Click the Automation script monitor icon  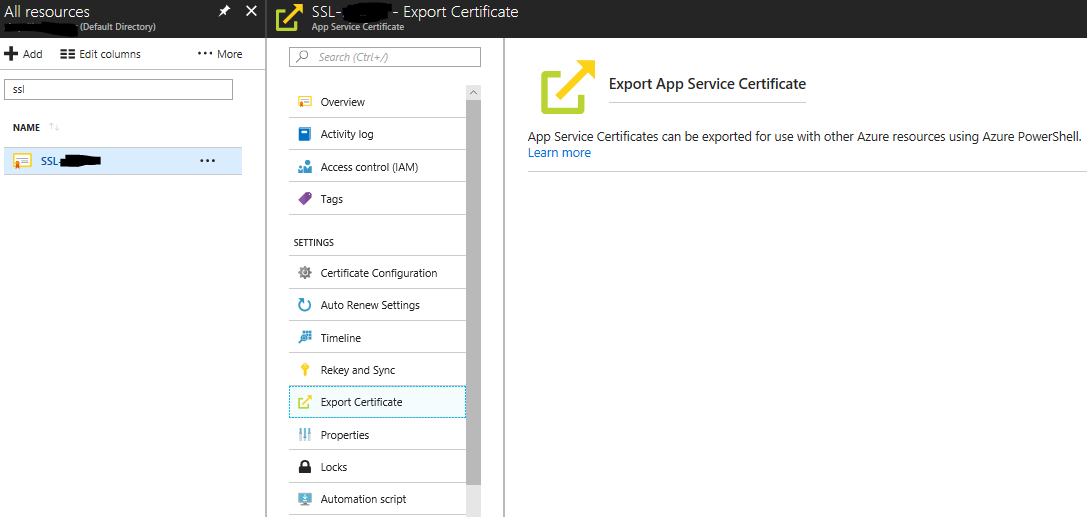304,499
